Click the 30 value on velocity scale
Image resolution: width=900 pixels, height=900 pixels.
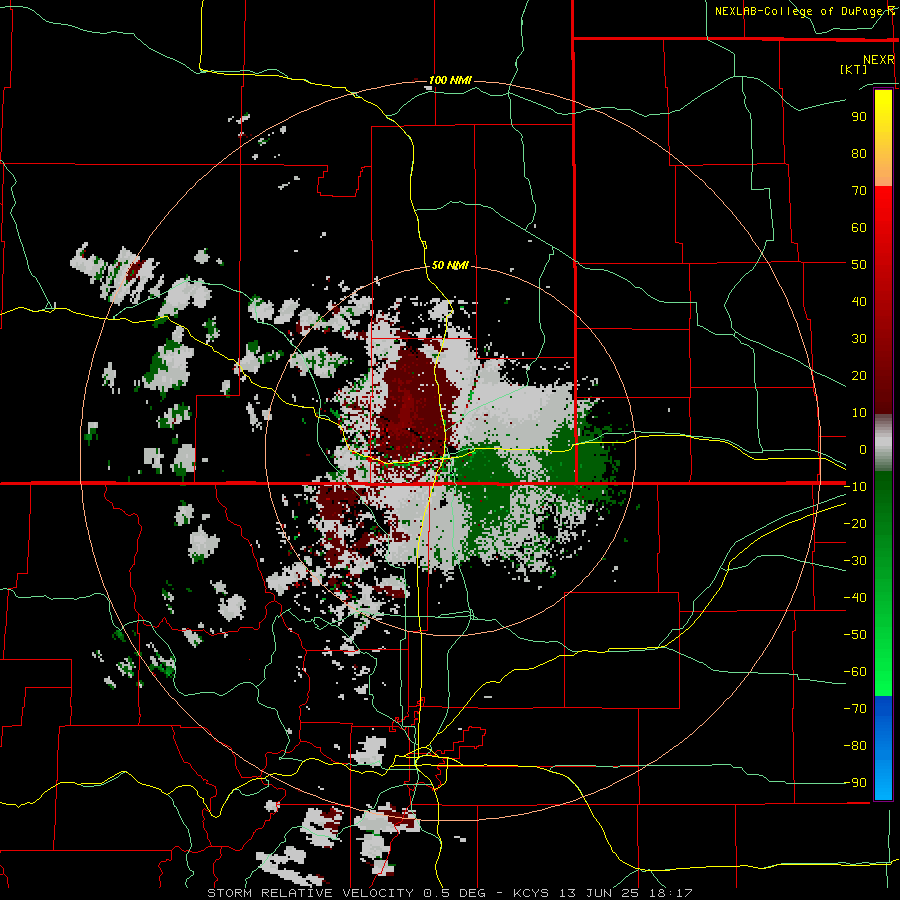859,339
